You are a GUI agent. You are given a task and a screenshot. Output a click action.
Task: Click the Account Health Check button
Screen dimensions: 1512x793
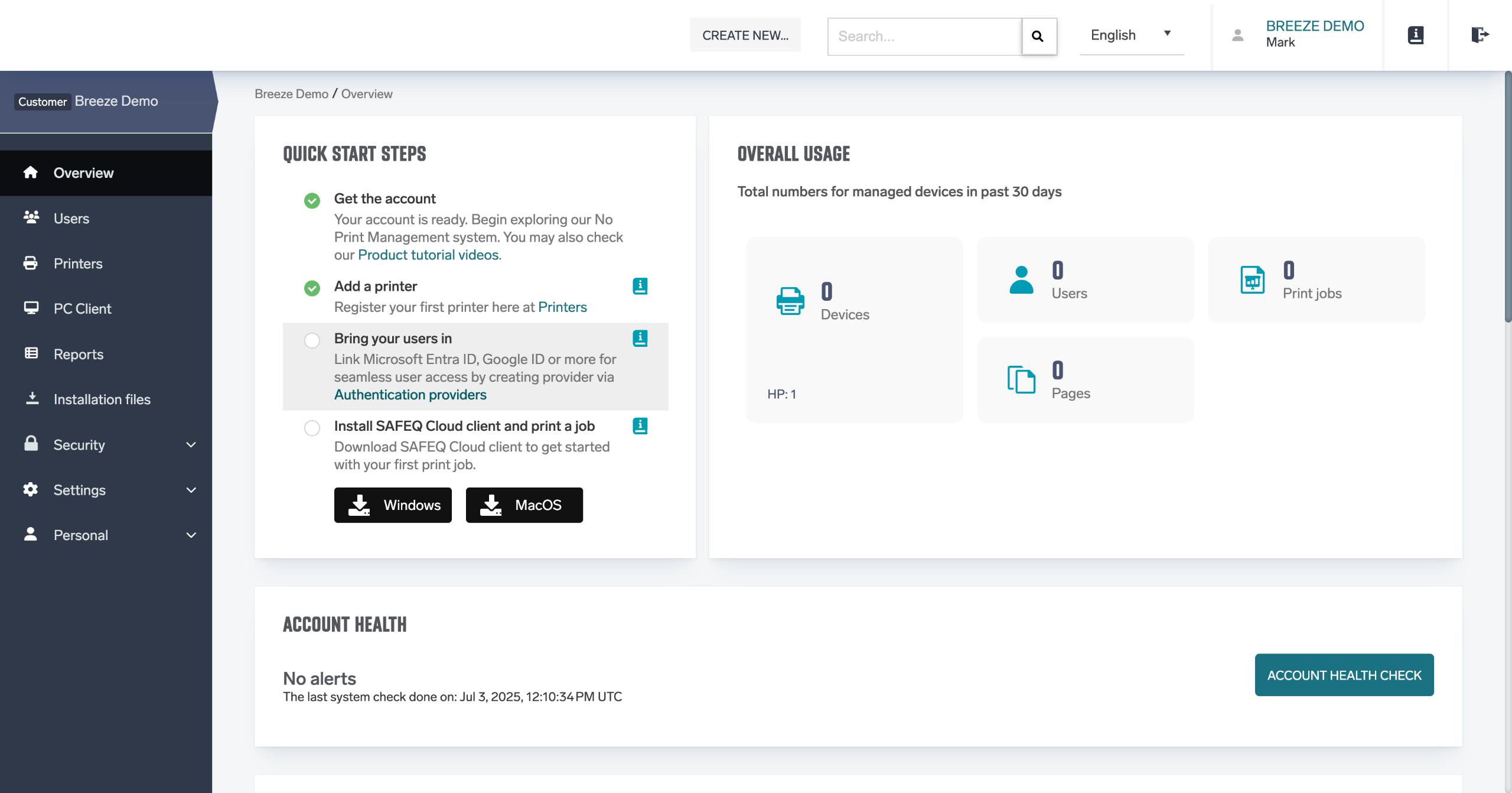(x=1344, y=675)
